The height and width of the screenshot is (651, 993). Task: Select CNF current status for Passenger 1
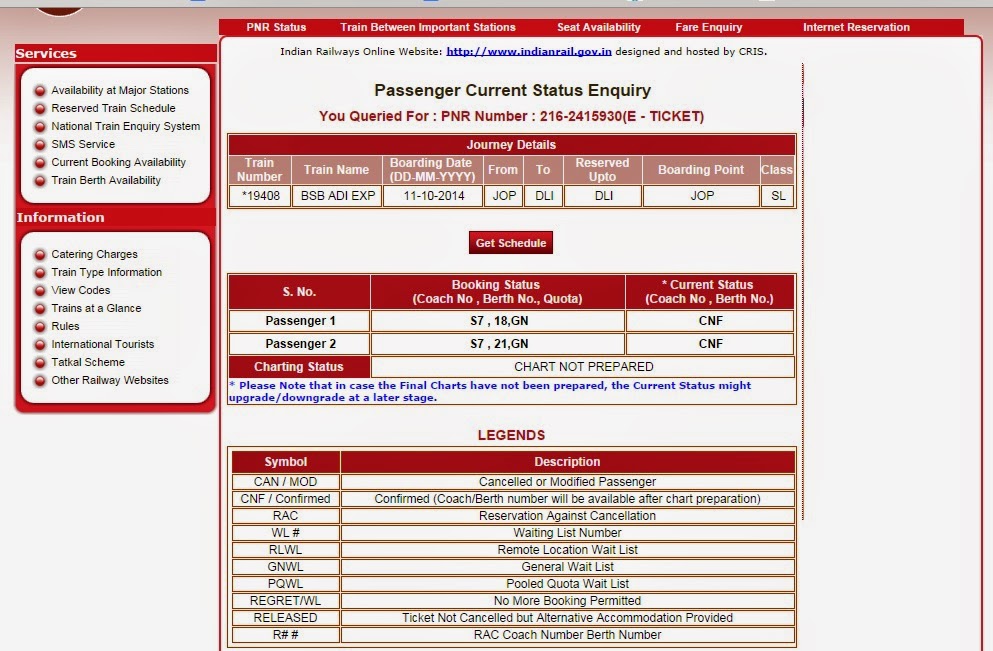click(x=710, y=320)
